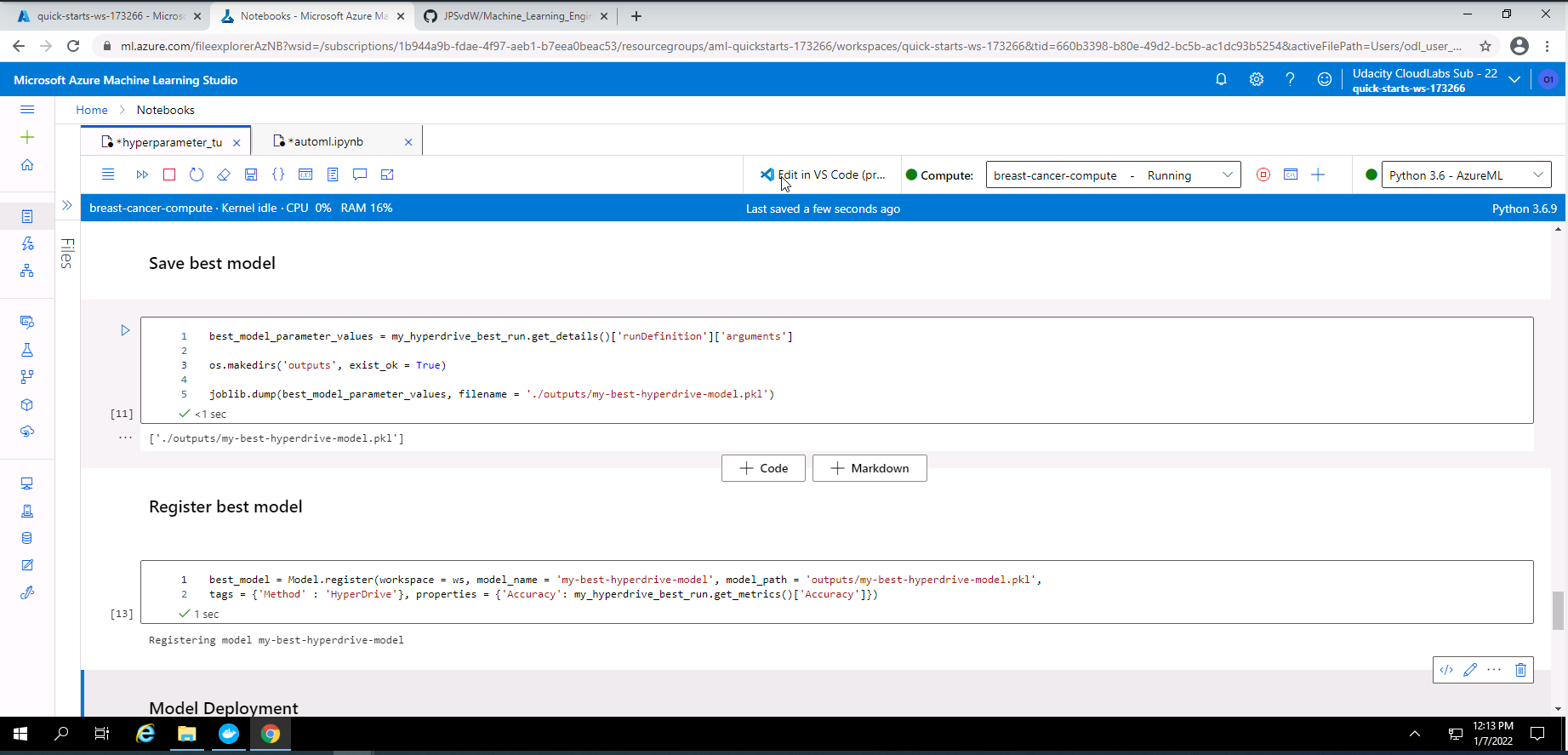This screenshot has height=755, width=1568.
Task: Expand Udacity CloudLabs workspace switcher chevron
Action: click(x=1514, y=80)
